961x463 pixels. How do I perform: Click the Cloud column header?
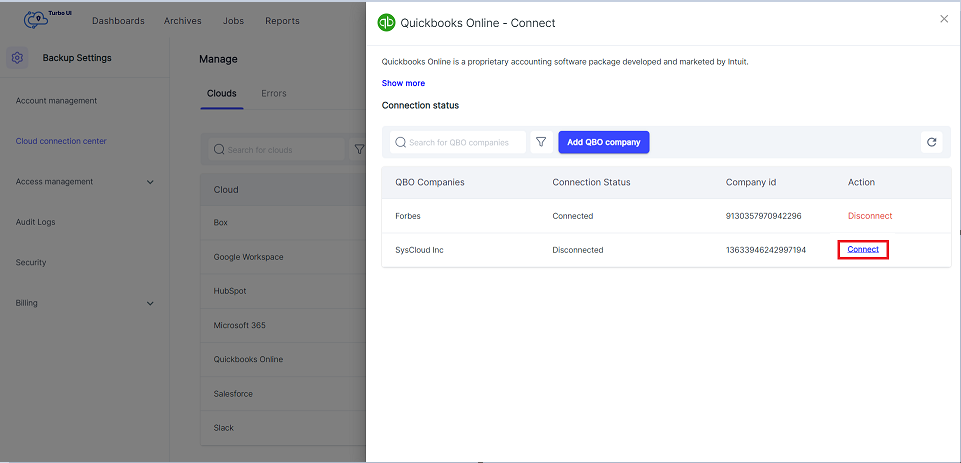(x=226, y=189)
